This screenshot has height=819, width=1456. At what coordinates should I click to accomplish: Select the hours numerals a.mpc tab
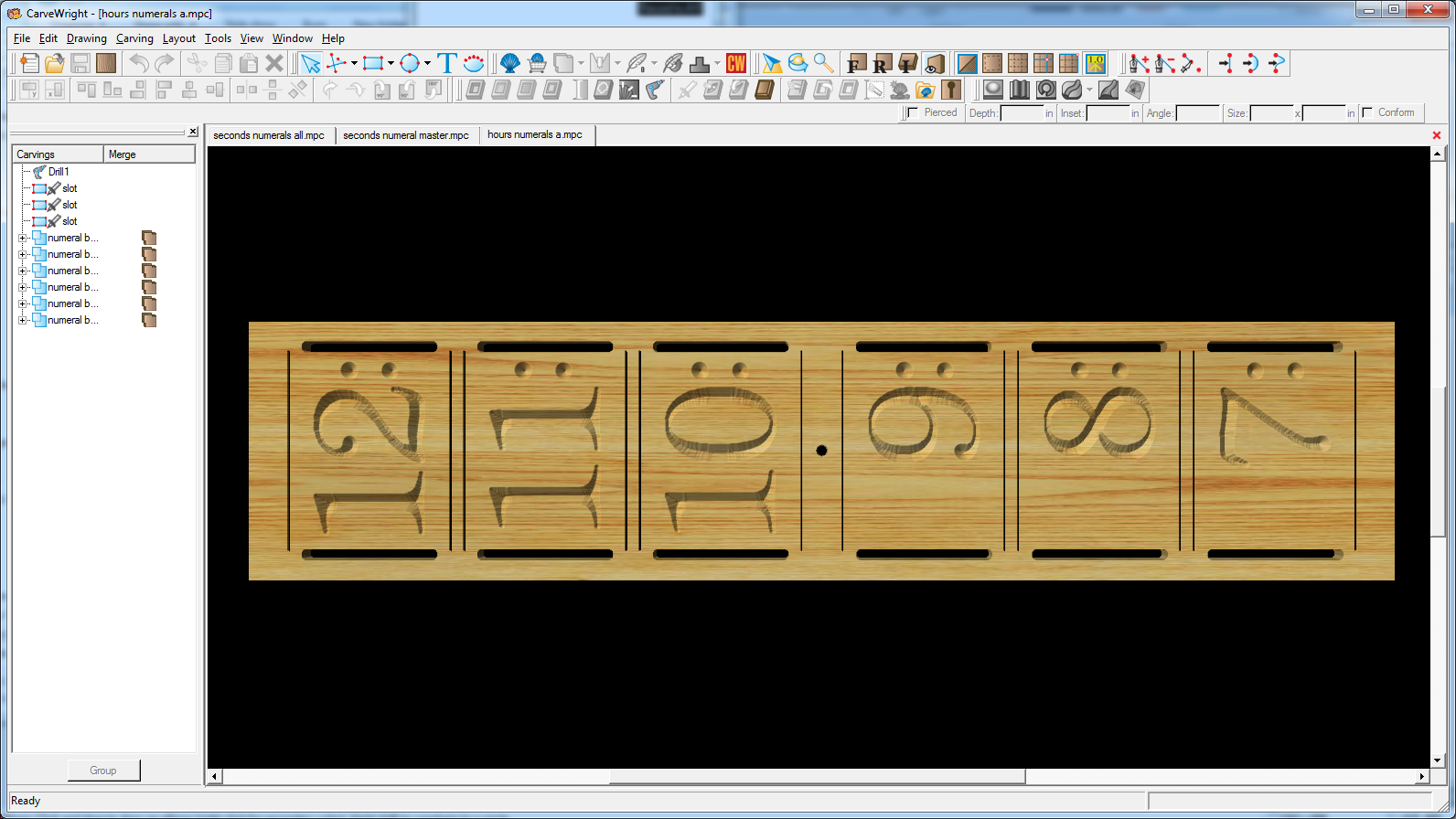535,134
